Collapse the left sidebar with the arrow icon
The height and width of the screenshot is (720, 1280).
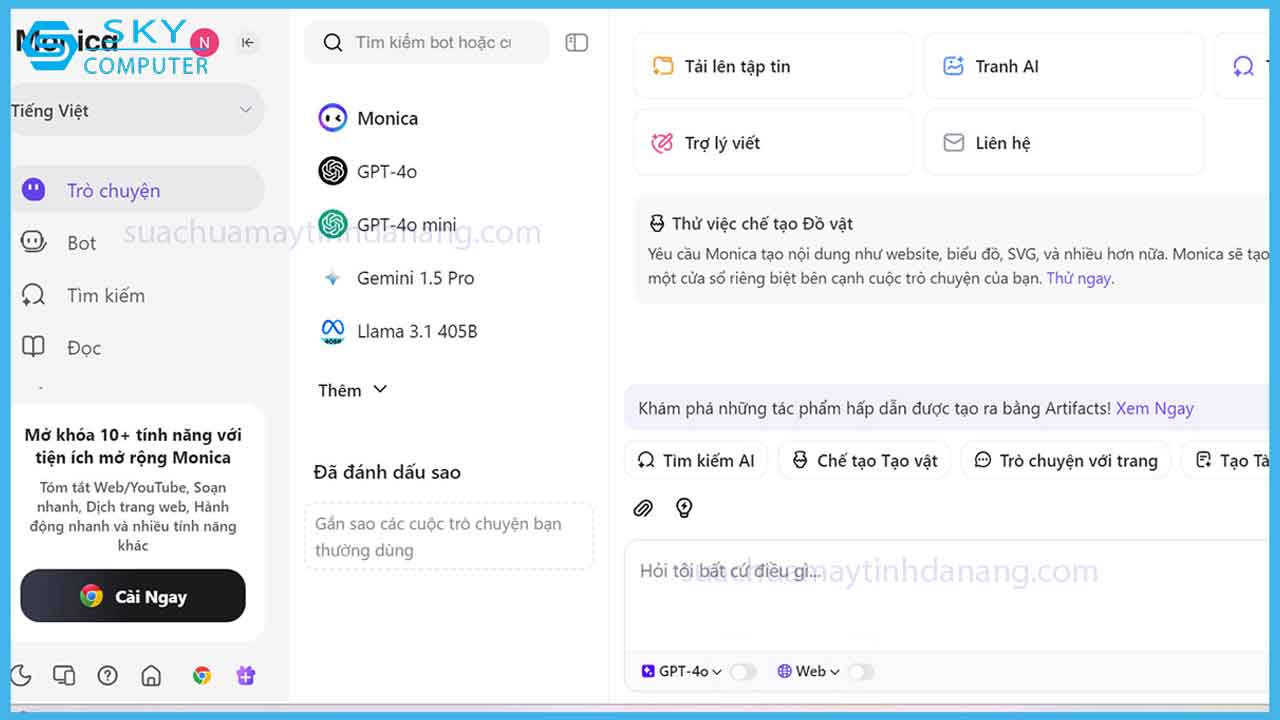point(248,42)
